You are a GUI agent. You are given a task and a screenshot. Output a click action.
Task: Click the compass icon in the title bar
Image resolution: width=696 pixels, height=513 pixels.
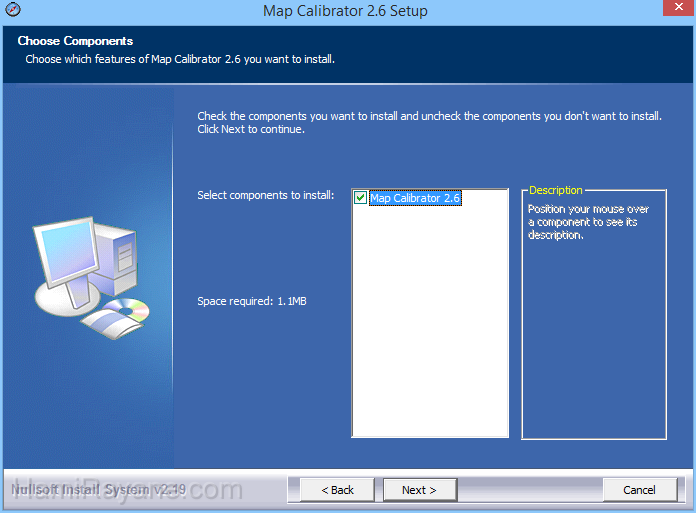point(13,9)
